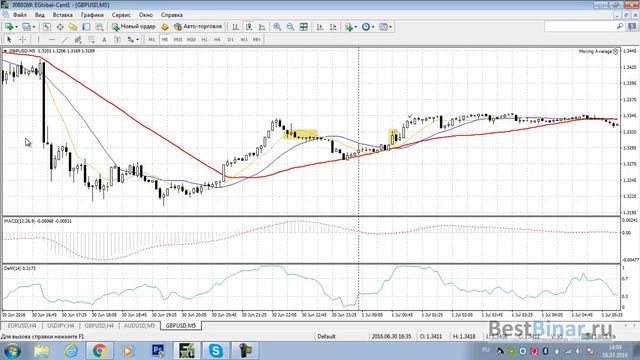
Task: Switch to the USDJPY,H4 chart tab
Action: click(x=61, y=326)
